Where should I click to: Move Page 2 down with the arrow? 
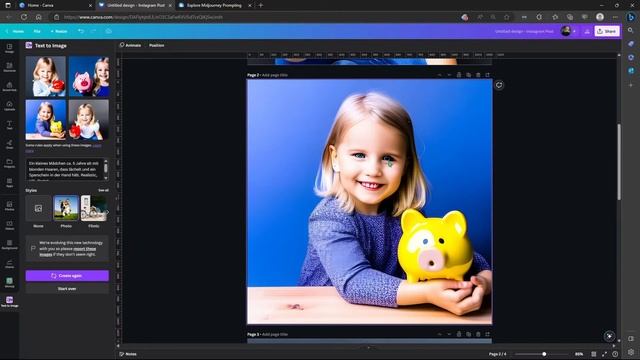point(449,75)
